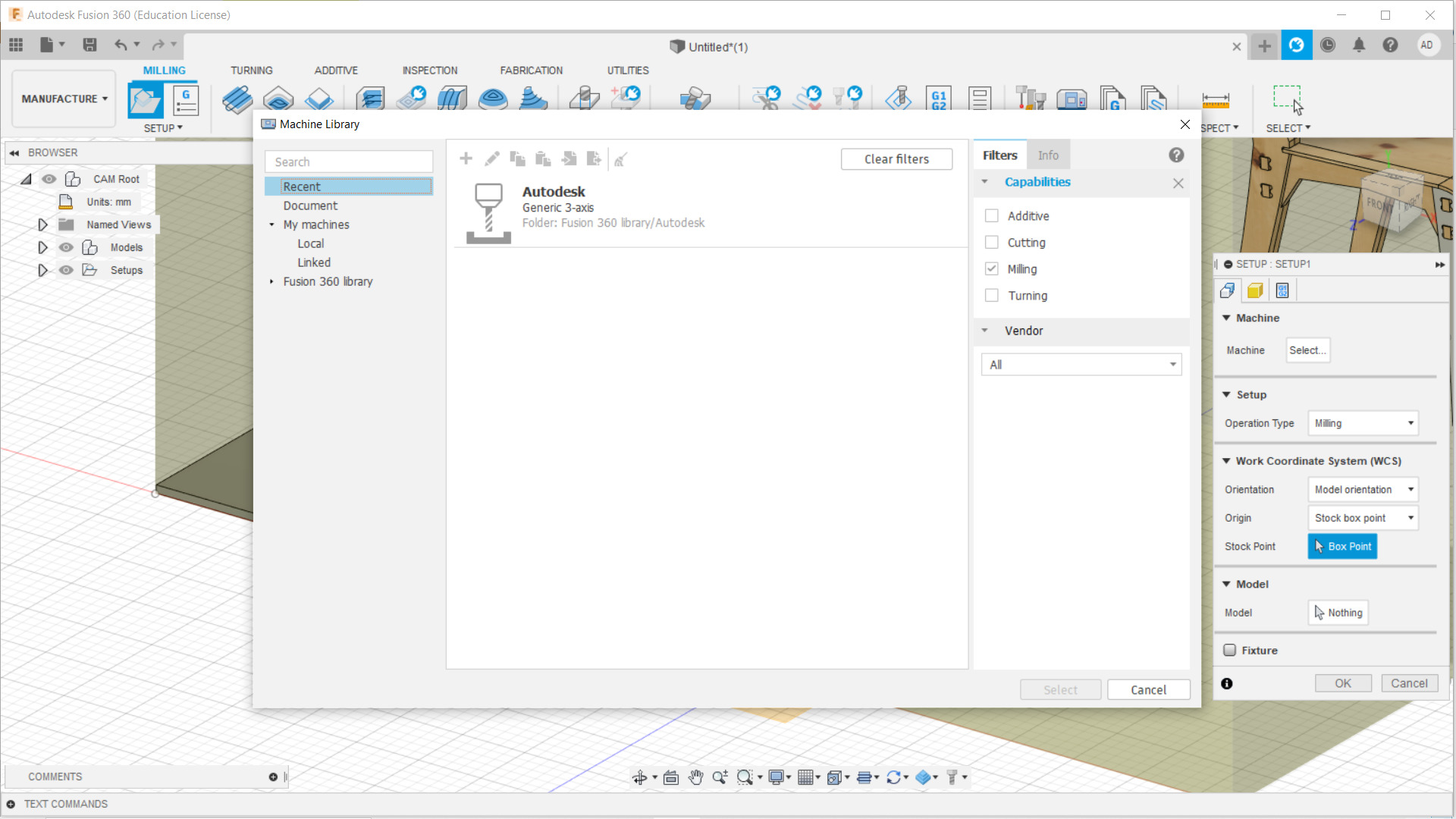The image size is (1456, 819).
Task: Click the Box Point stock point button
Action: point(1342,547)
